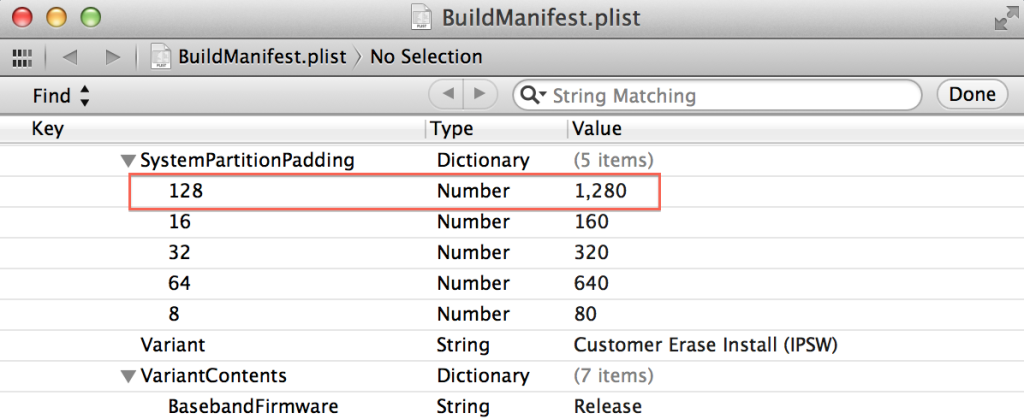Image resolution: width=1024 pixels, height=419 pixels.
Task: Open the search options magnifier menu
Action: click(x=534, y=96)
